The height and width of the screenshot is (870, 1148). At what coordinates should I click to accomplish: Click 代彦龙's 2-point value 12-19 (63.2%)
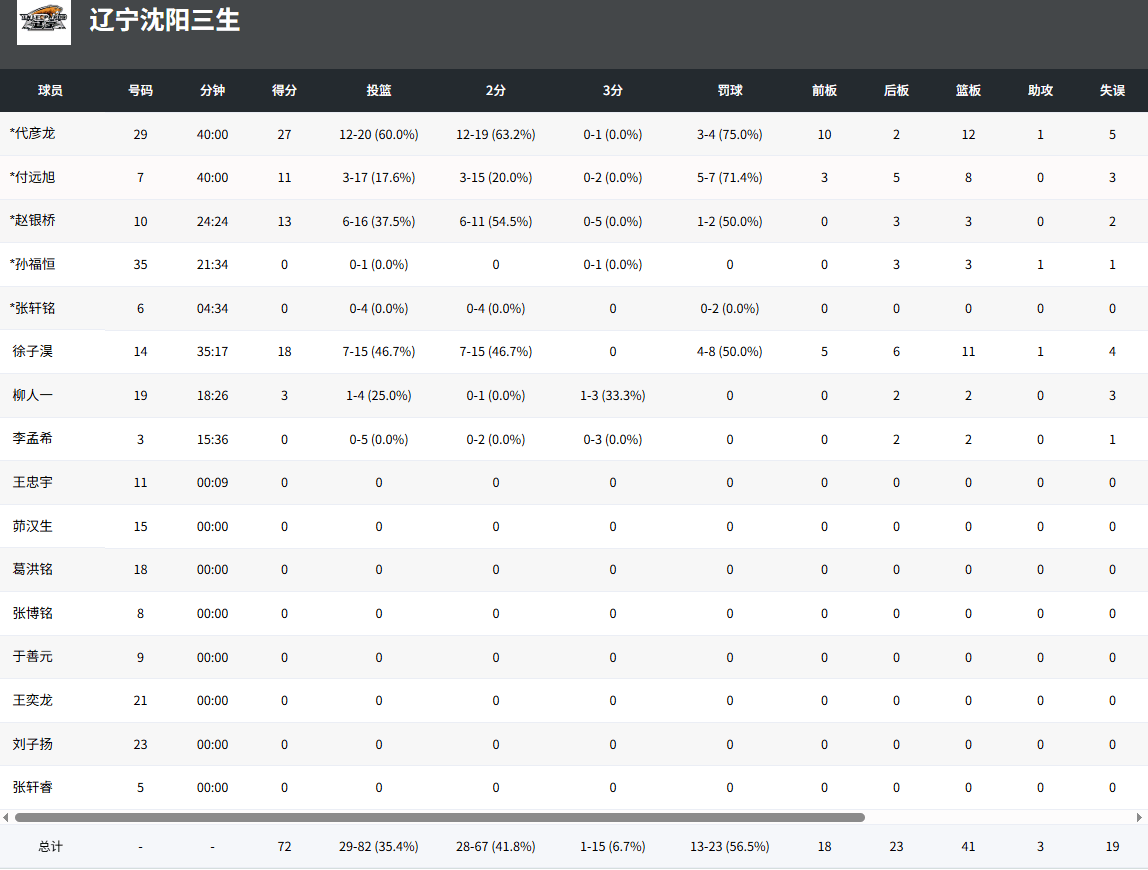(496, 135)
